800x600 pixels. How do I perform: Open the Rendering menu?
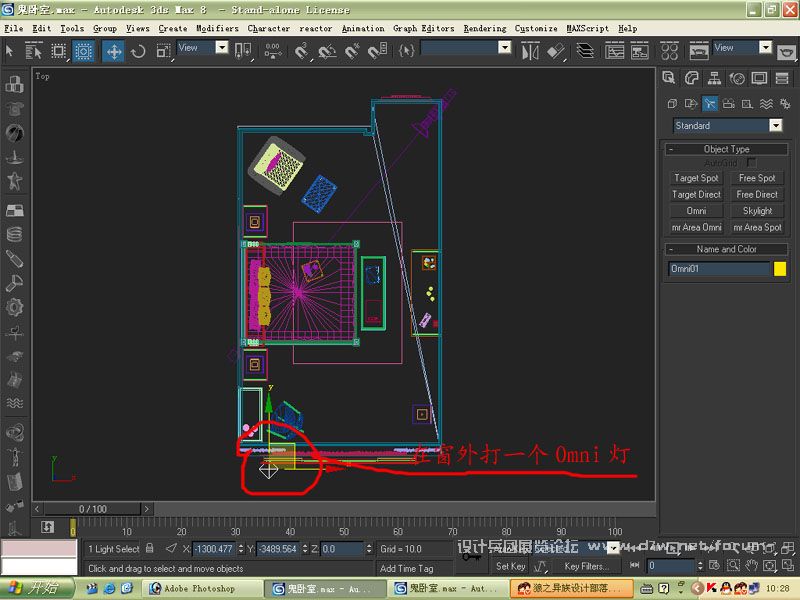[x=485, y=29]
